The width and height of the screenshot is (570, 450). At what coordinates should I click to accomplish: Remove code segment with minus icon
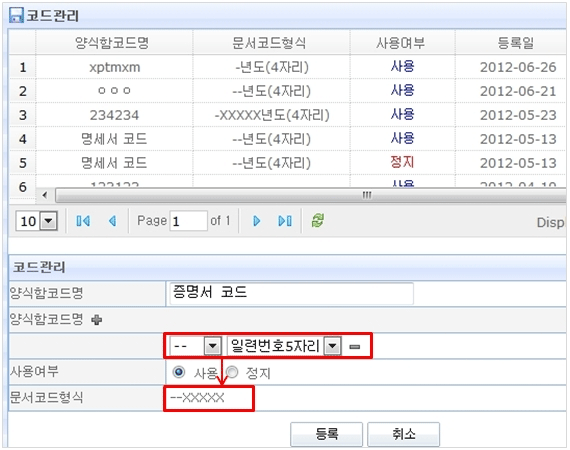(x=354, y=347)
